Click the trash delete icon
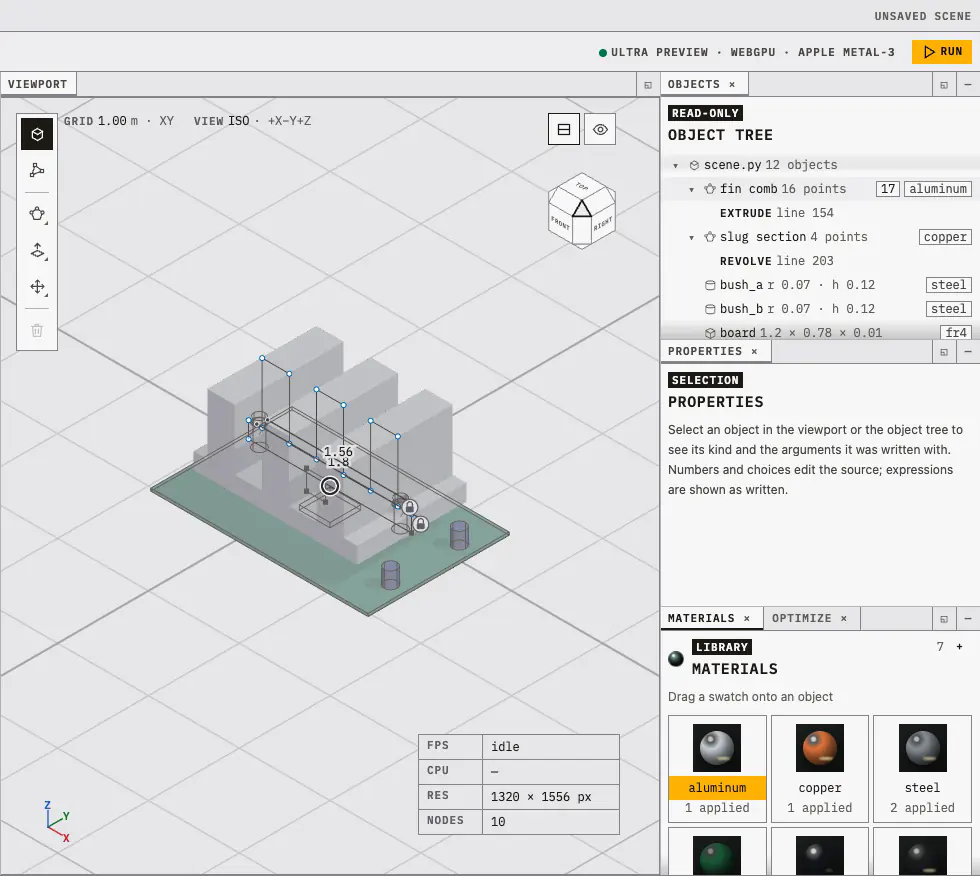The width and height of the screenshot is (980, 876). [x=37, y=331]
